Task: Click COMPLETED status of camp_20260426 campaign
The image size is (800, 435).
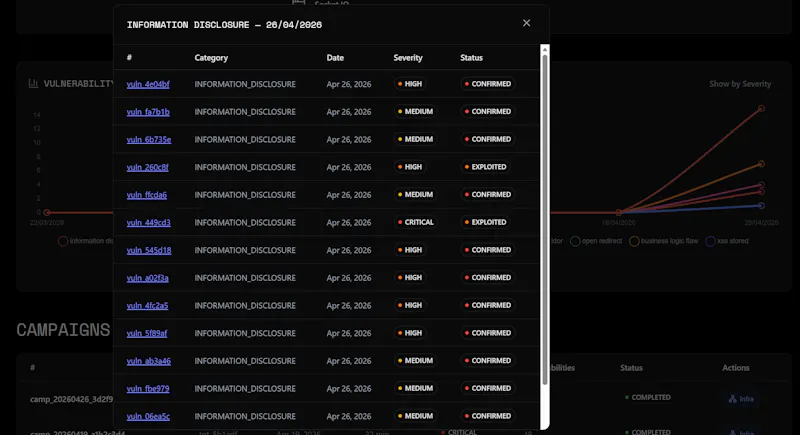Action: click(647, 397)
